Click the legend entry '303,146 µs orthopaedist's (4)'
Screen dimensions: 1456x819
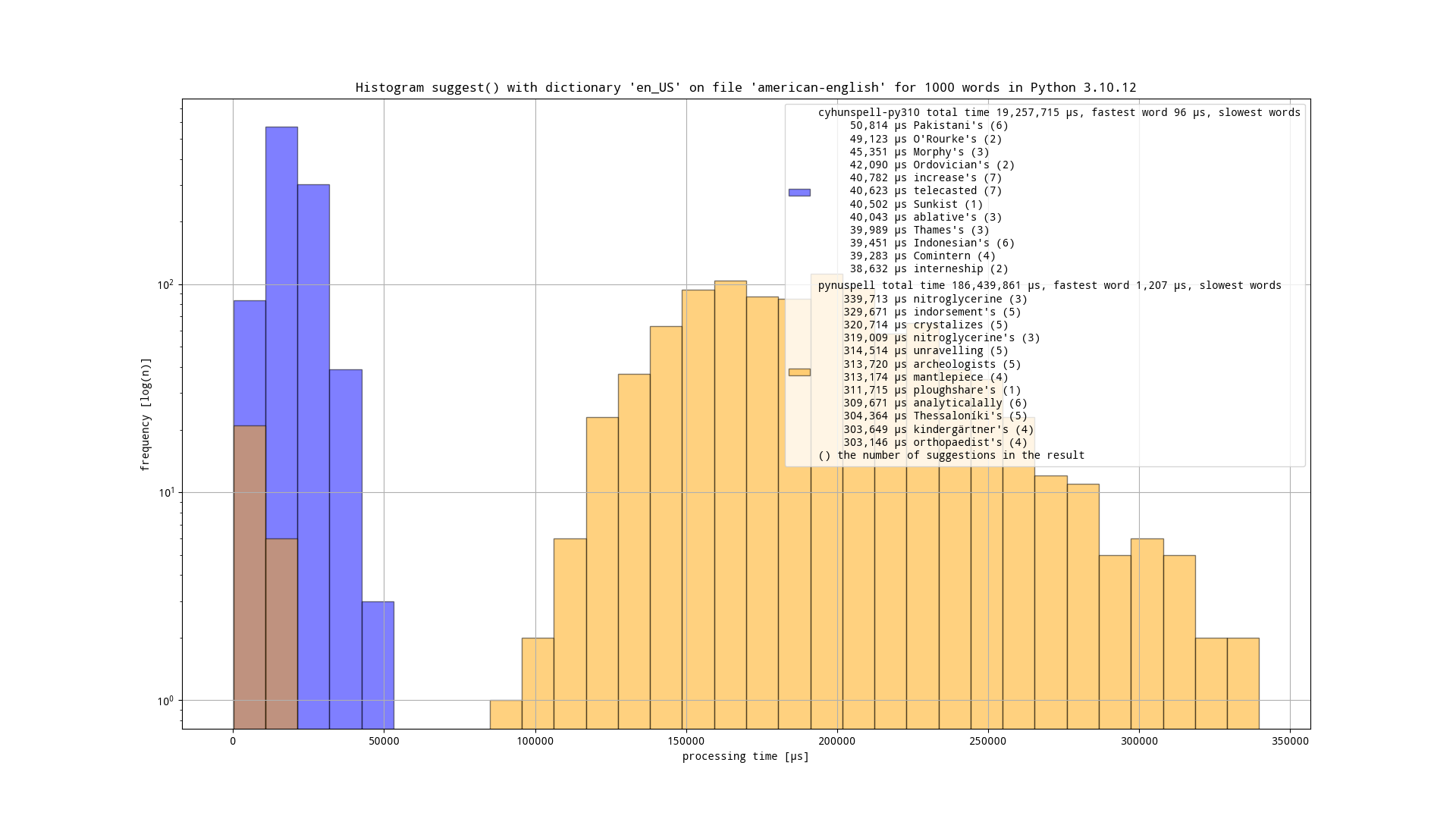coord(935,442)
